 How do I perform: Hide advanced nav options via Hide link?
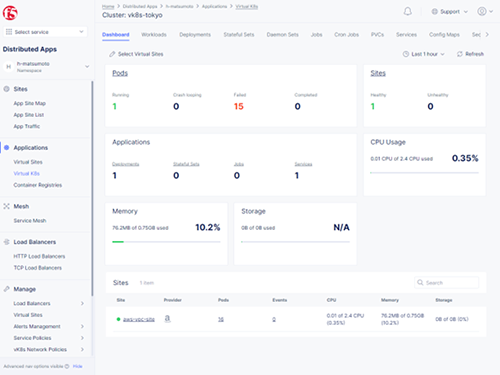77,366
